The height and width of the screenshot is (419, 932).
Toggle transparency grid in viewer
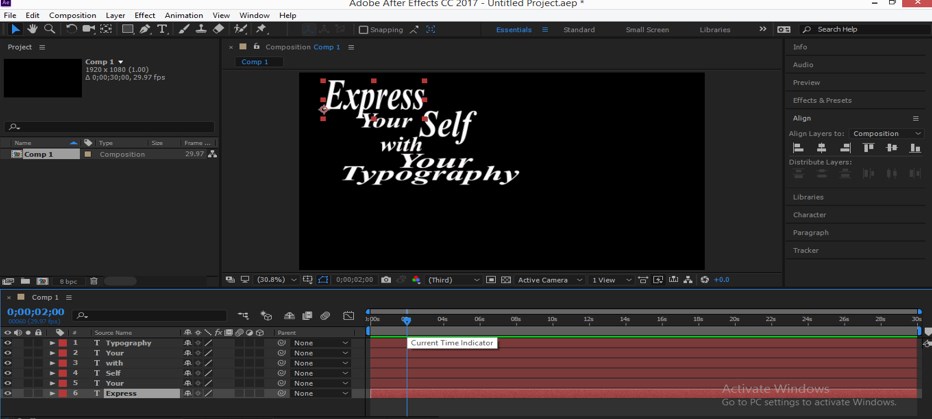coord(506,280)
